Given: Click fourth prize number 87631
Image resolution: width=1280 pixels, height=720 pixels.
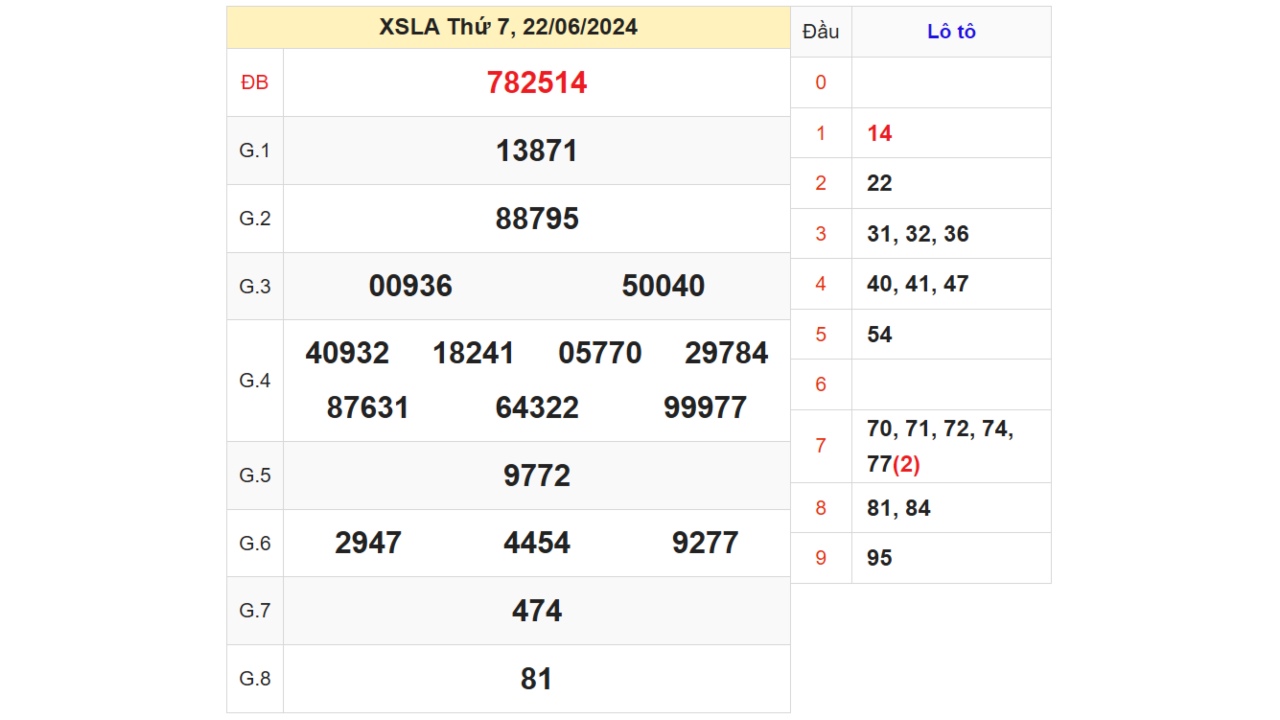Looking at the screenshot, I should point(368,408).
